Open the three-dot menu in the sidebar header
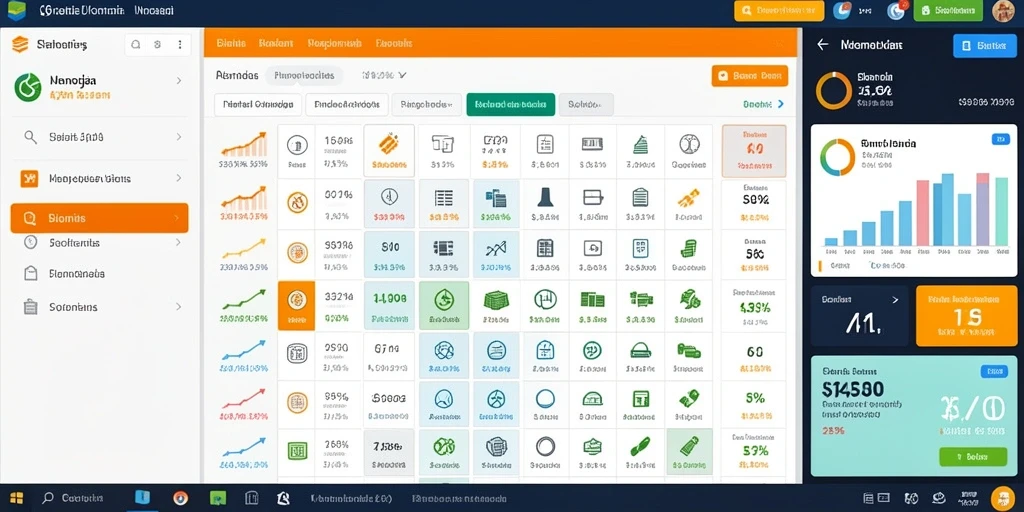The image size is (1024, 512). [180, 45]
